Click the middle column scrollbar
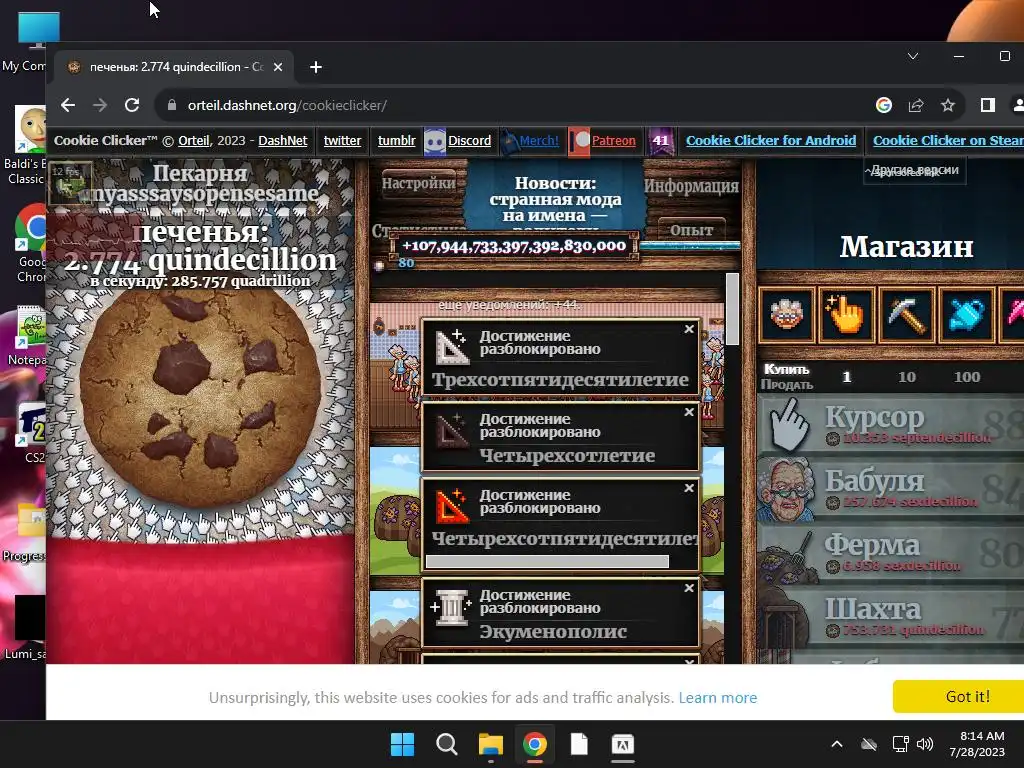The height and width of the screenshot is (768, 1024). (732, 308)
